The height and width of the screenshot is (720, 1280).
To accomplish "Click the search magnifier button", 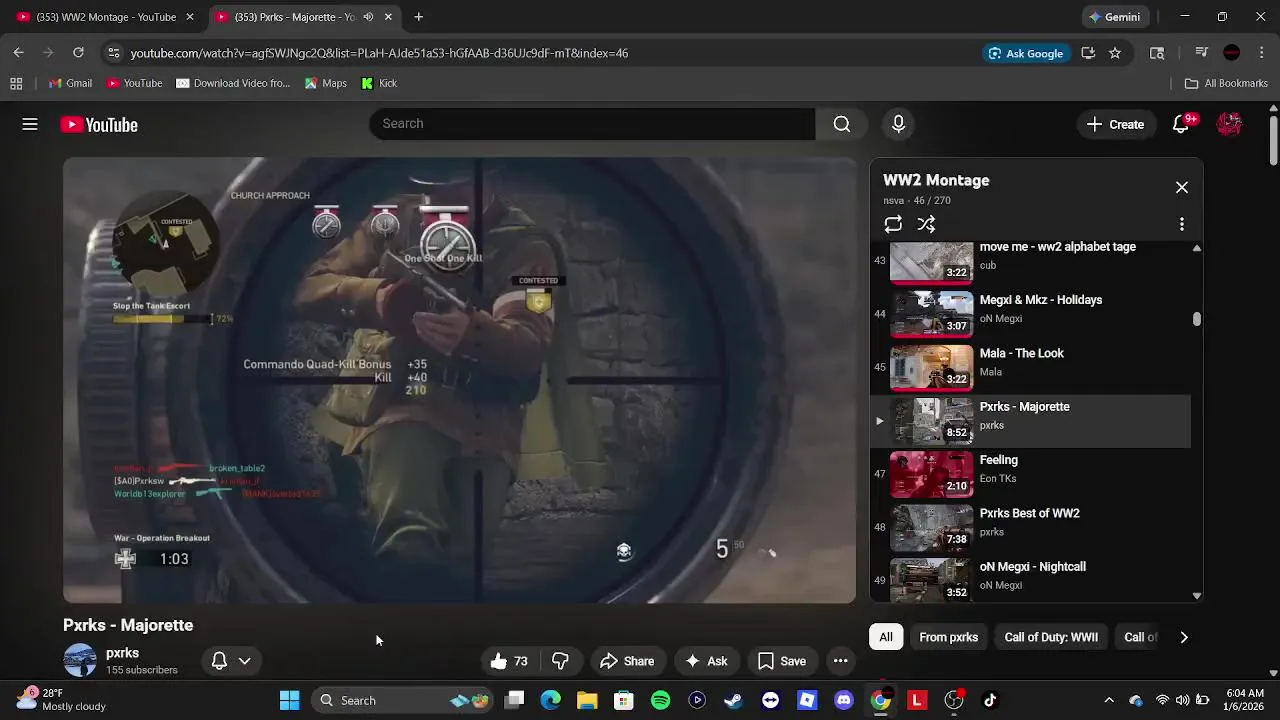I will (842, 124).
